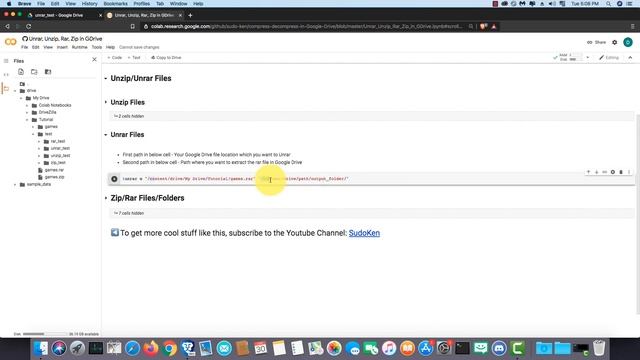Image resolution: width=640 pixels, height=360 pixels.
Task: Open the Tools menu
Action: (97, 47)
